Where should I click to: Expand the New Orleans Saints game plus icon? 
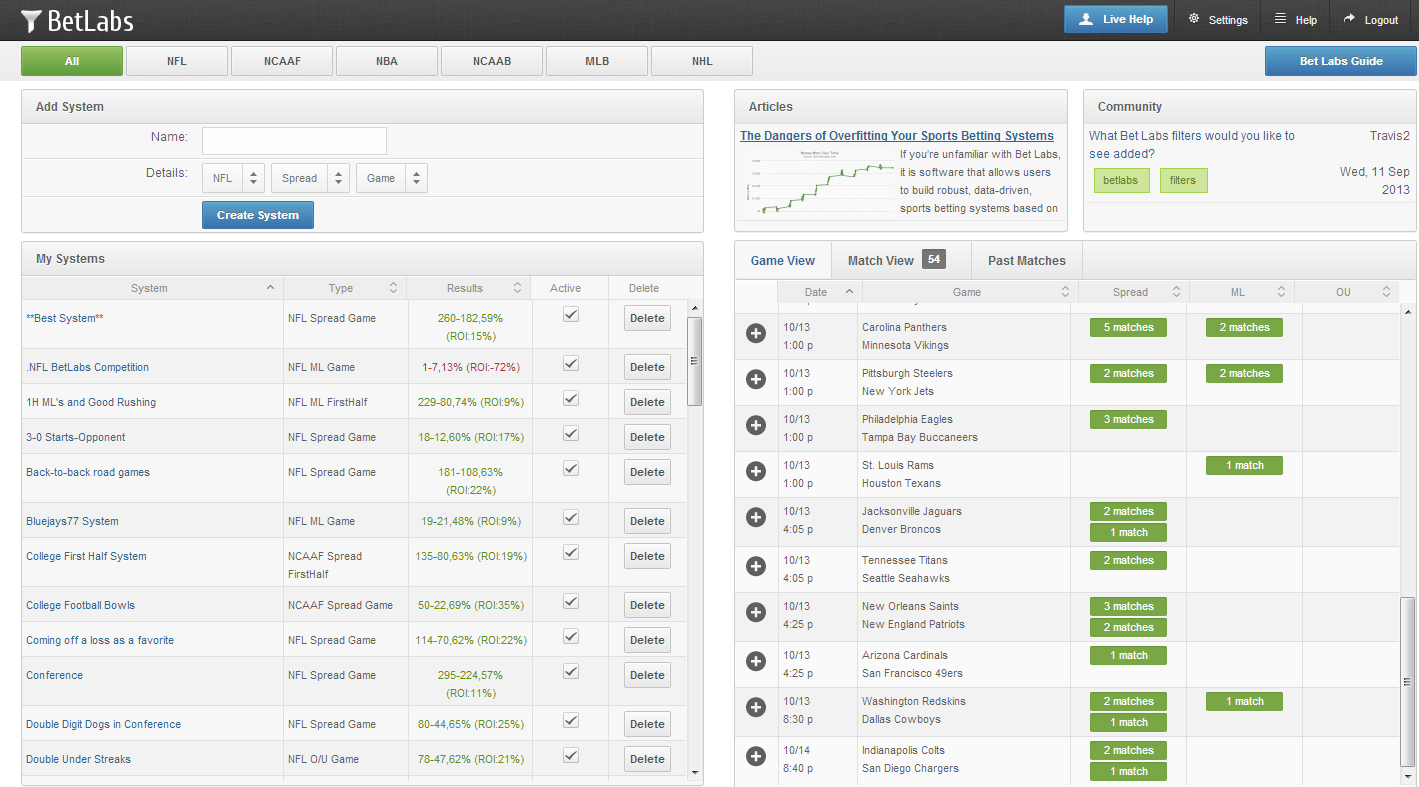756,612
